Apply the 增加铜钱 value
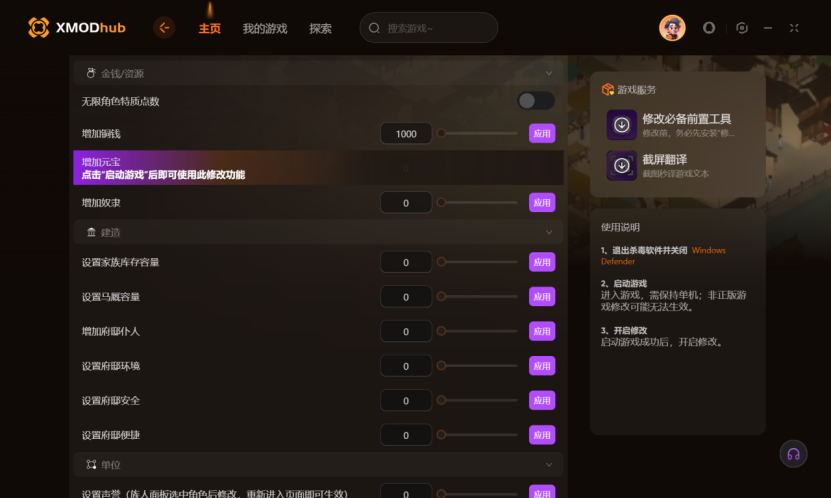The image size is (831, 498). click(x=542, y=134)
